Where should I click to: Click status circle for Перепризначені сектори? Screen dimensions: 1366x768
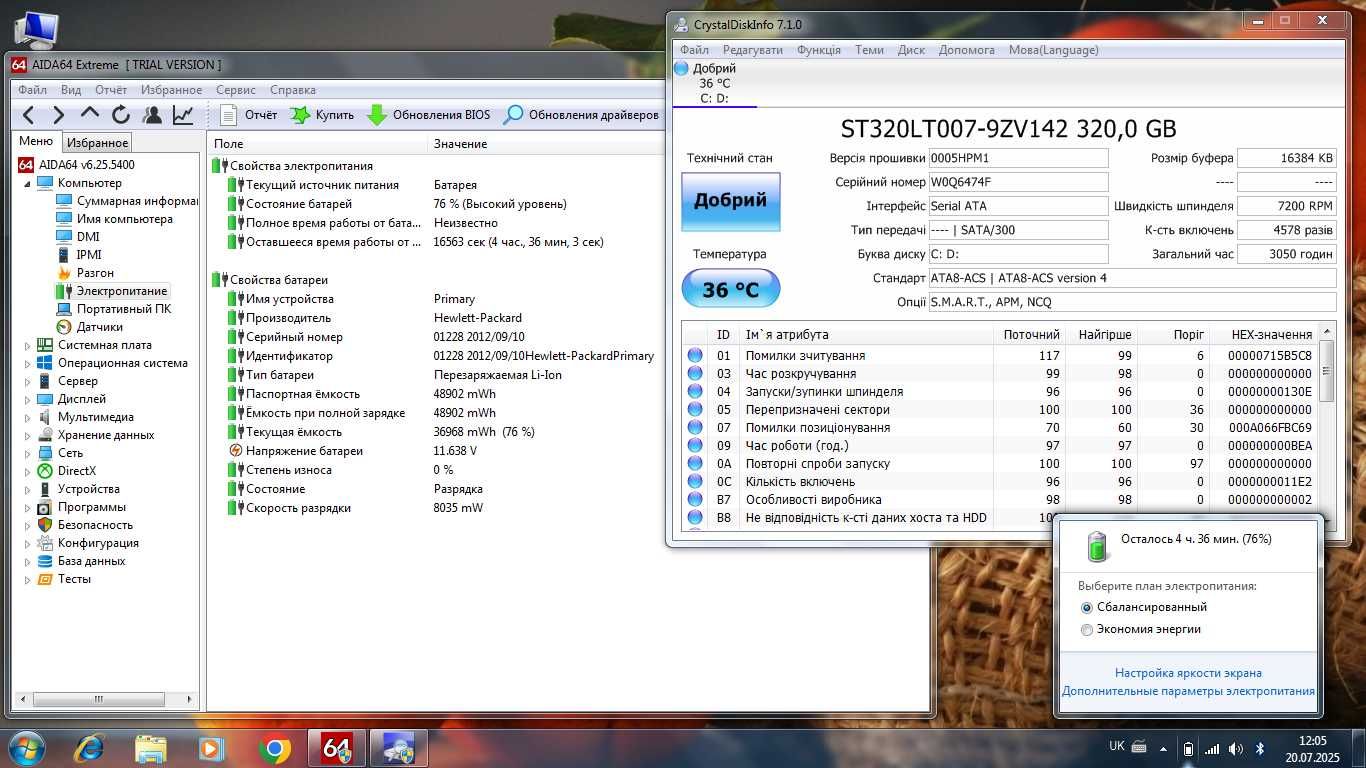tap(695, 410)
